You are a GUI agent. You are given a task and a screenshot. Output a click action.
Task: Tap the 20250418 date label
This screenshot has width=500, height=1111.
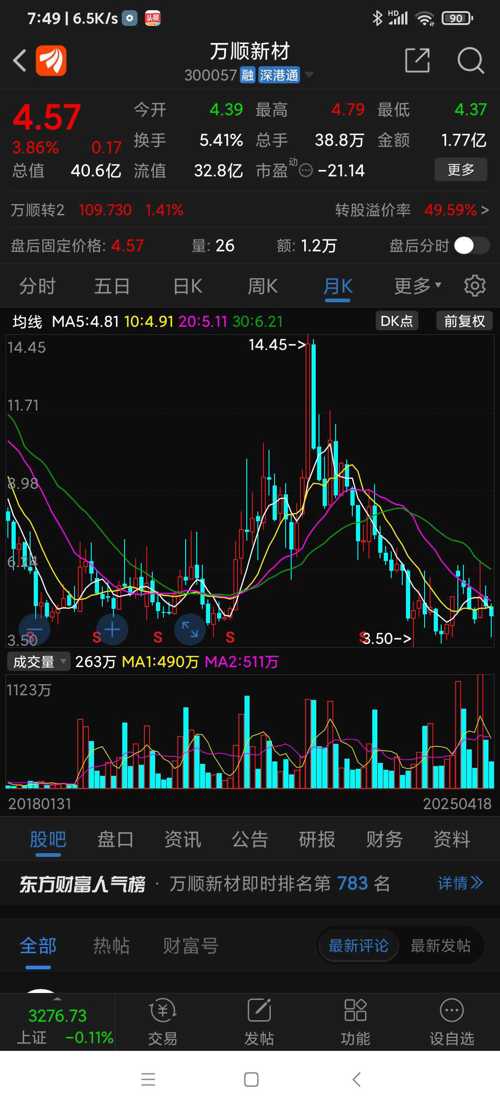[x=457, y=804]
